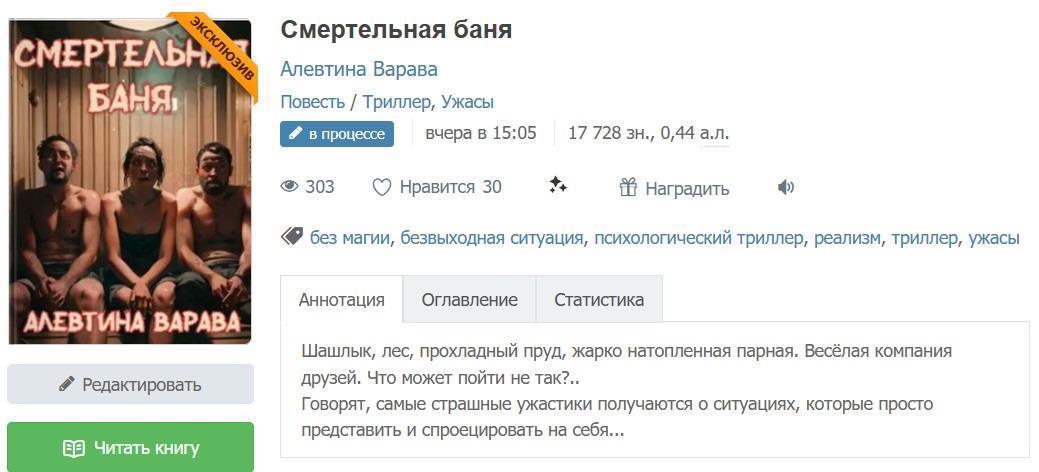Open the Статистика tab
Image resolution: width=1039 pixels, height=472 pixels.
click(x=599, y=299)
